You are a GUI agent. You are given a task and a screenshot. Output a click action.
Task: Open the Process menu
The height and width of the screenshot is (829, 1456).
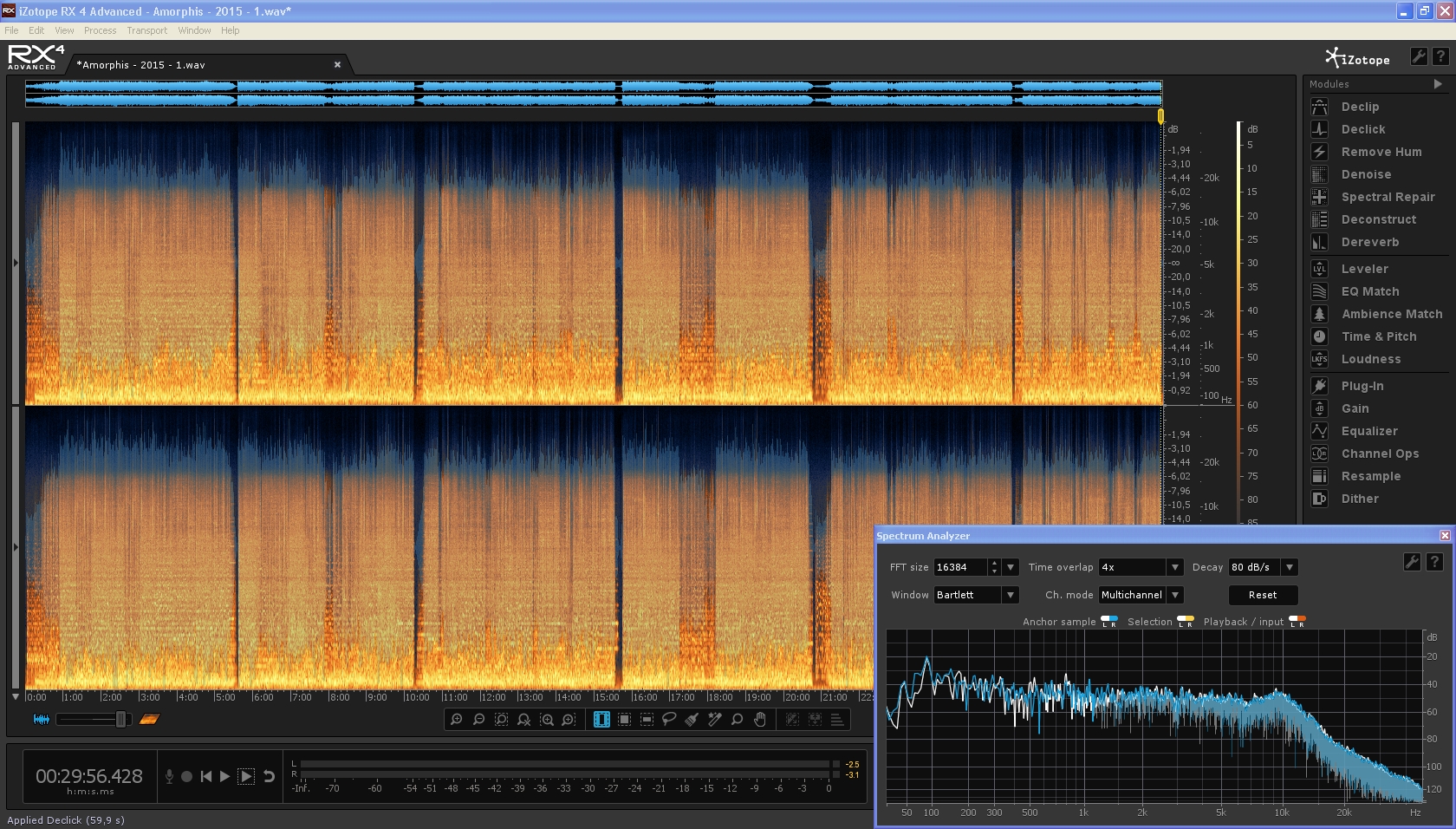coord(100,30)
